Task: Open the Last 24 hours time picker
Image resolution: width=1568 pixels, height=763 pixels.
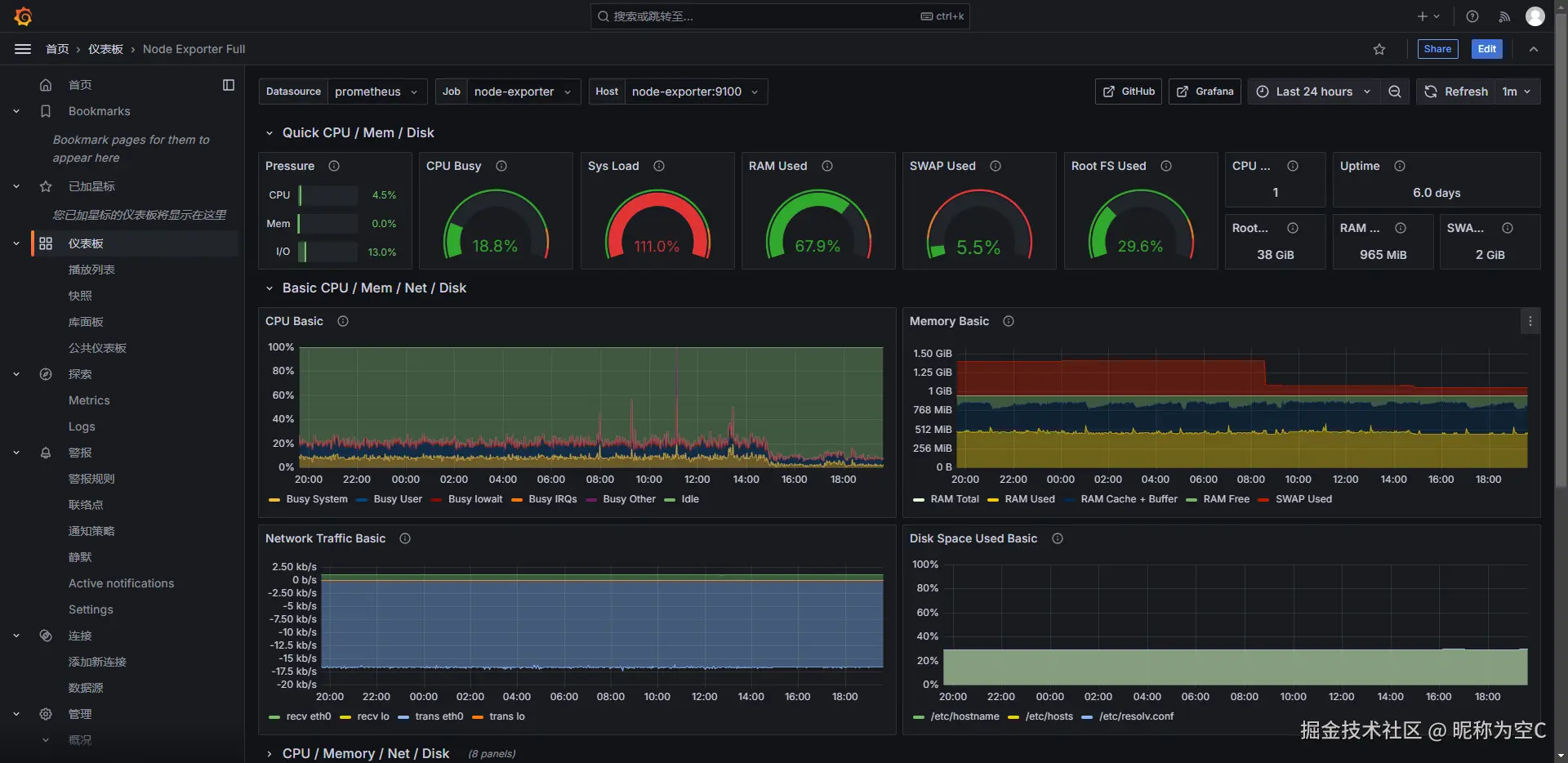Action: tap(1313, 91)
